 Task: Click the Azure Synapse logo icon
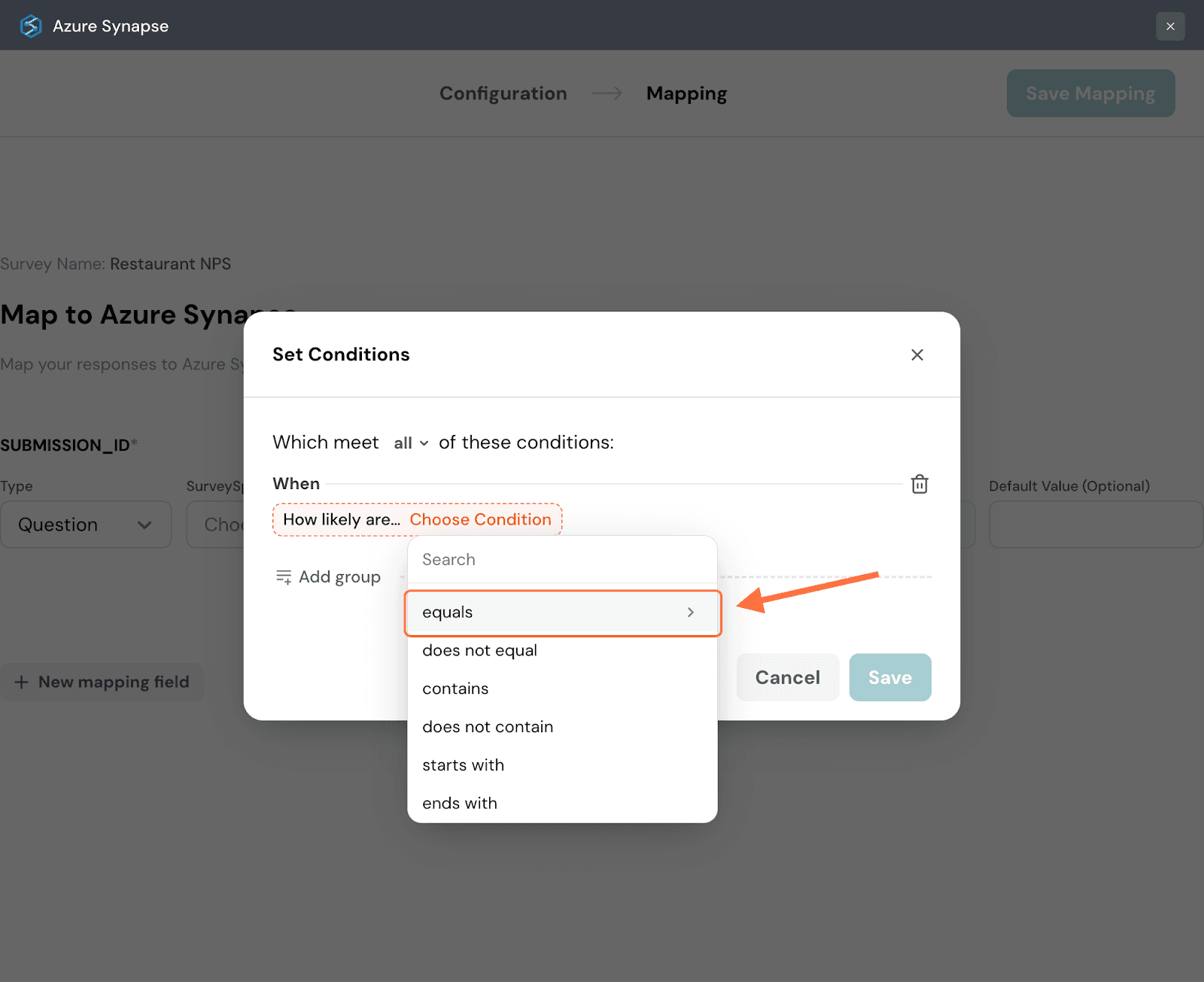31,26
